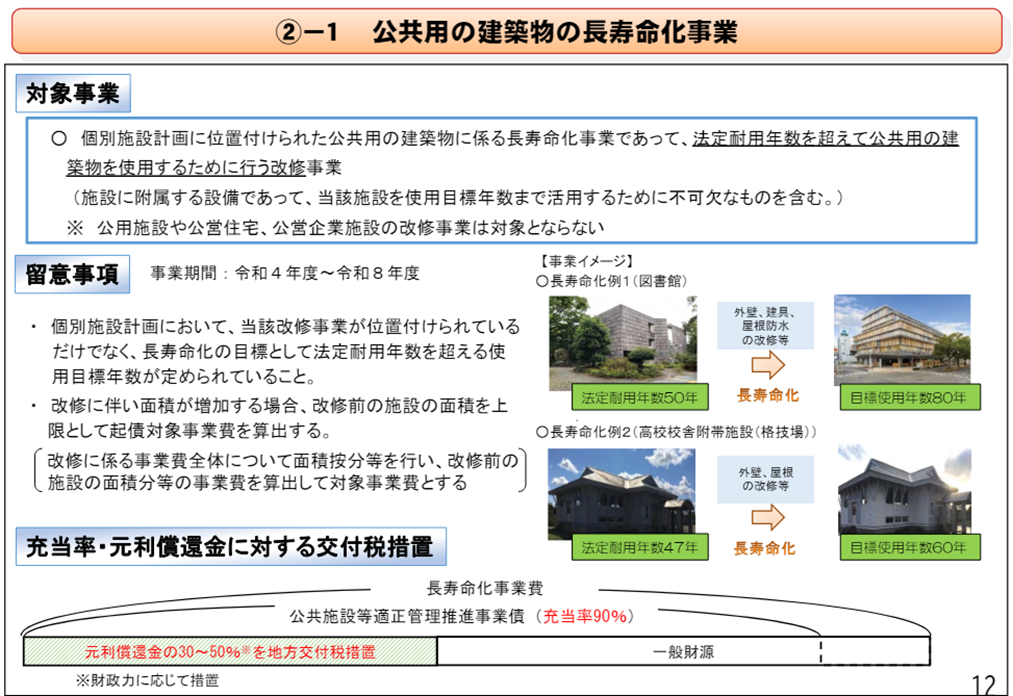The width and height of the screenshot is (1013, 696).
Task: Select the library photo before renovation
Action: [616, 343]
